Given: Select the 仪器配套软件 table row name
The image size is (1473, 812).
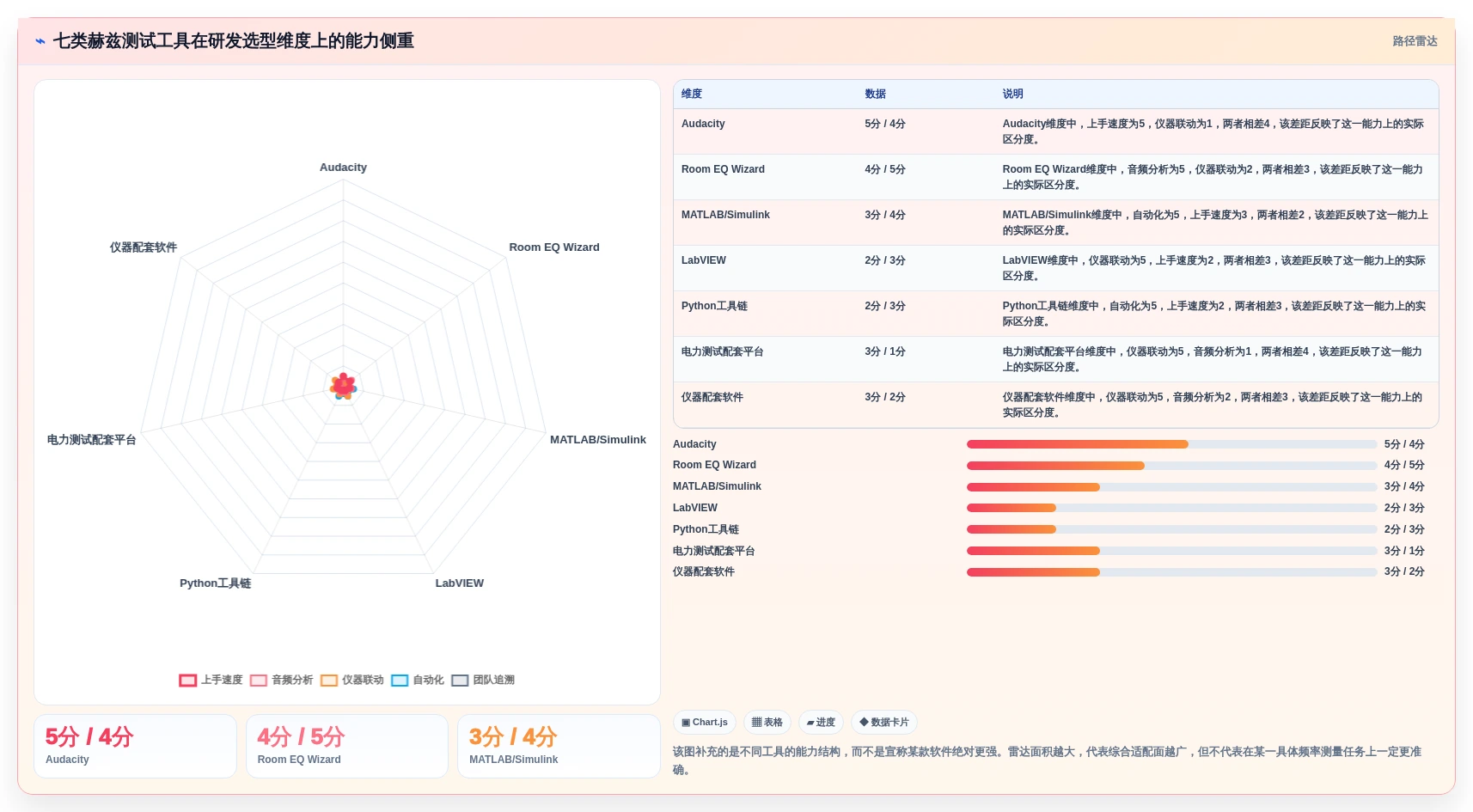Looking at the screenshot, I should [x=712, y=397].
